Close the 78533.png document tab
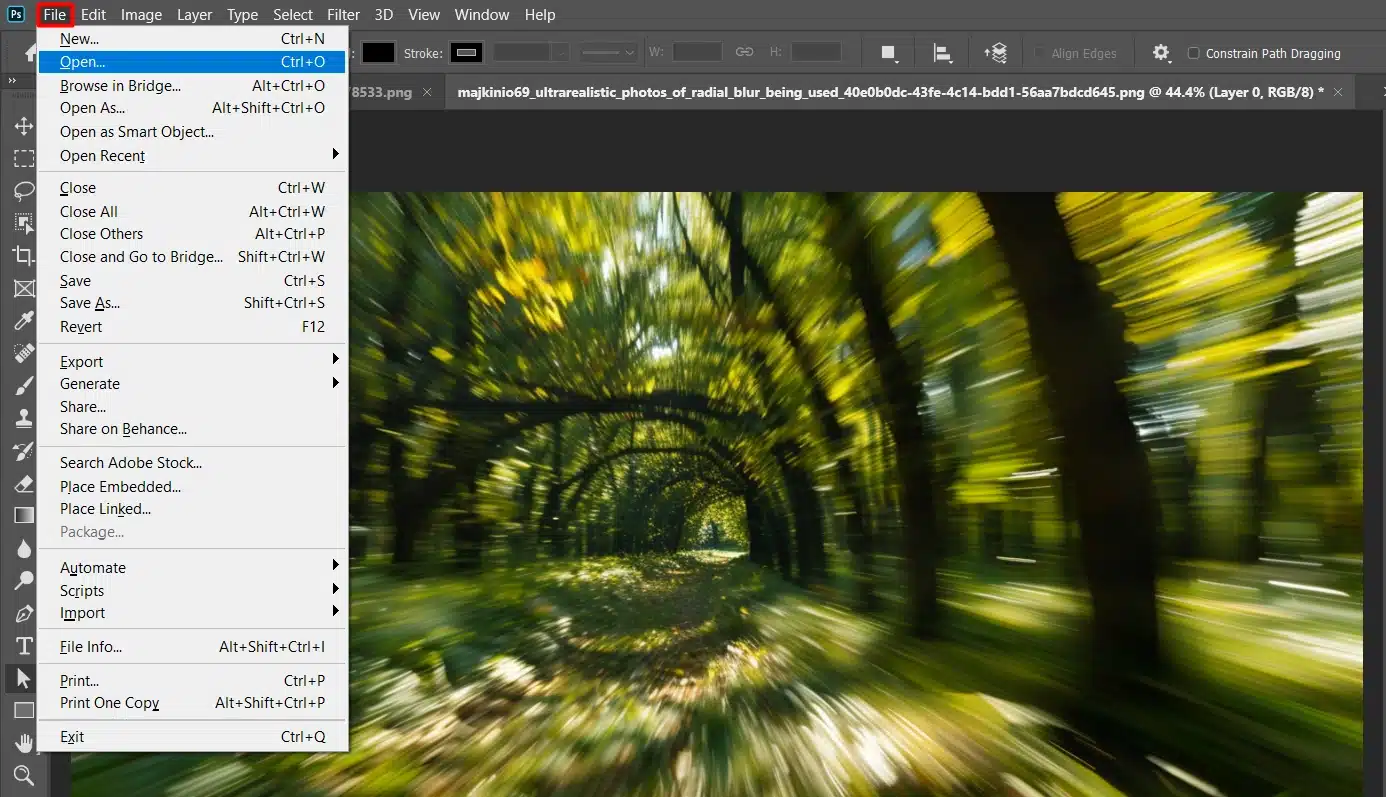The image size is (1386, 797). point(427,92)
